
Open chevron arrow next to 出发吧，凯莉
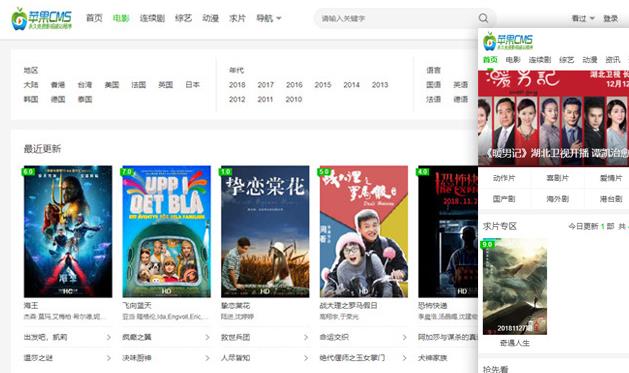[108, 338]
